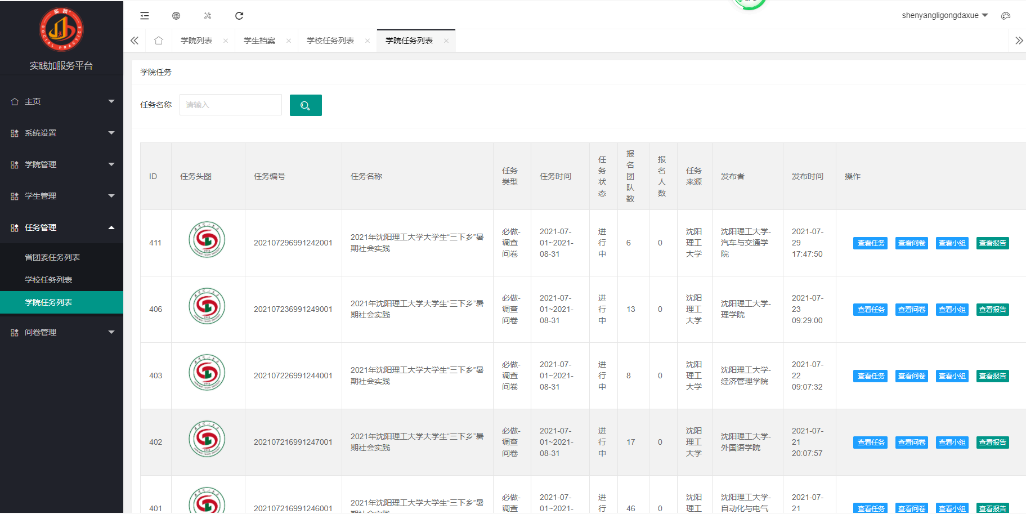
Task: Go to the home tab icon
Action: [x=158, y=41]
